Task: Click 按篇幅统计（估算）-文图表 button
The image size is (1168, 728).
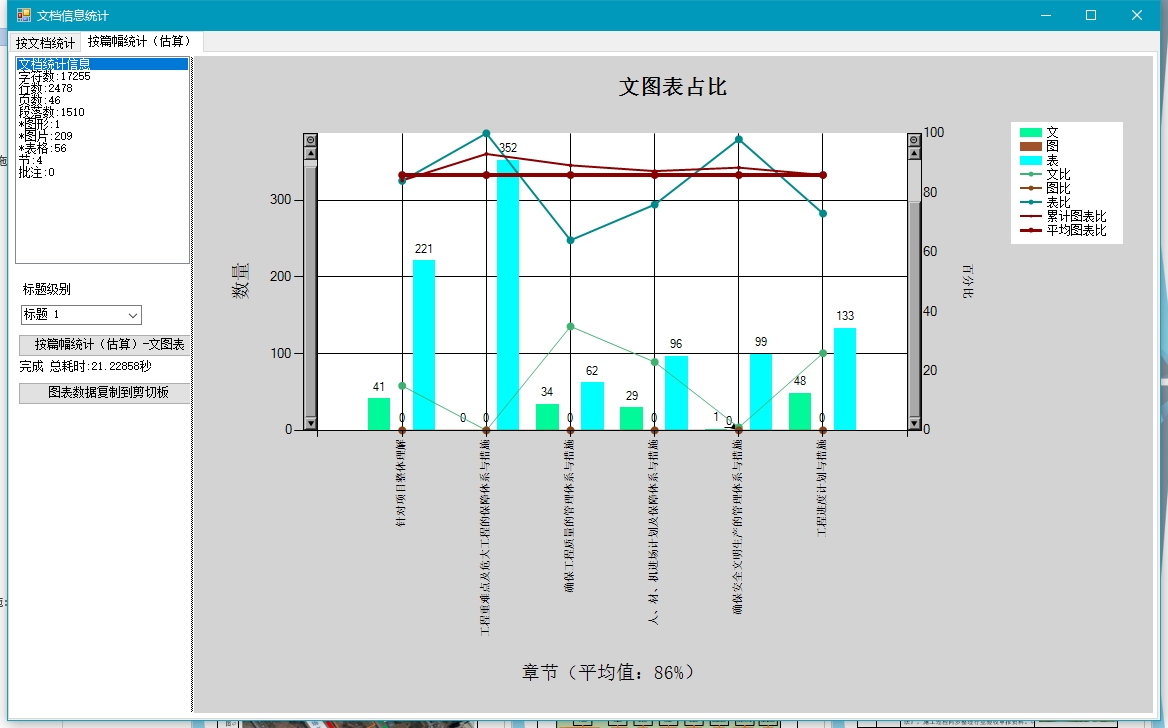Action: [x=104, y=345]
